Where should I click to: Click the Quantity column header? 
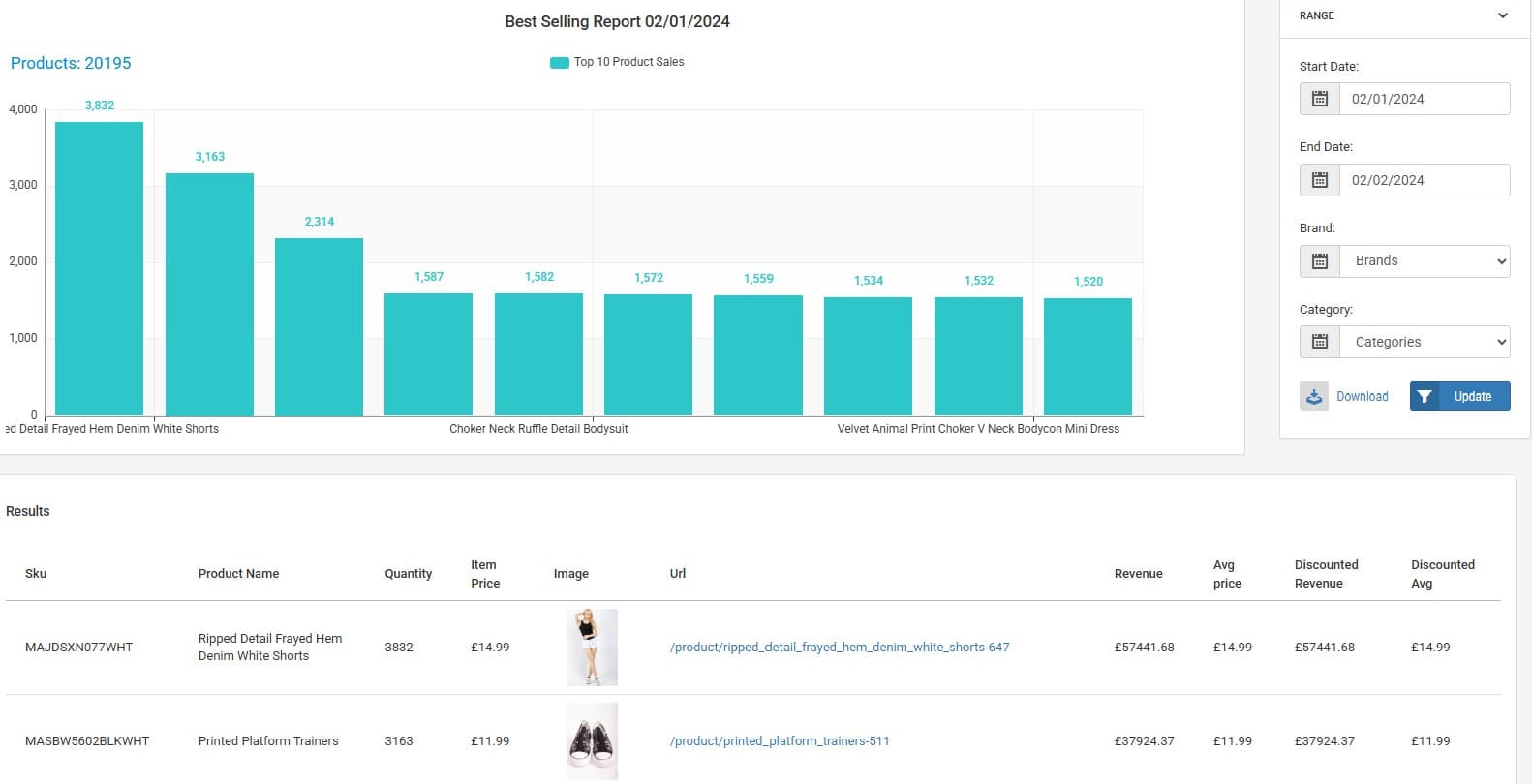click(x=408, y=574)
